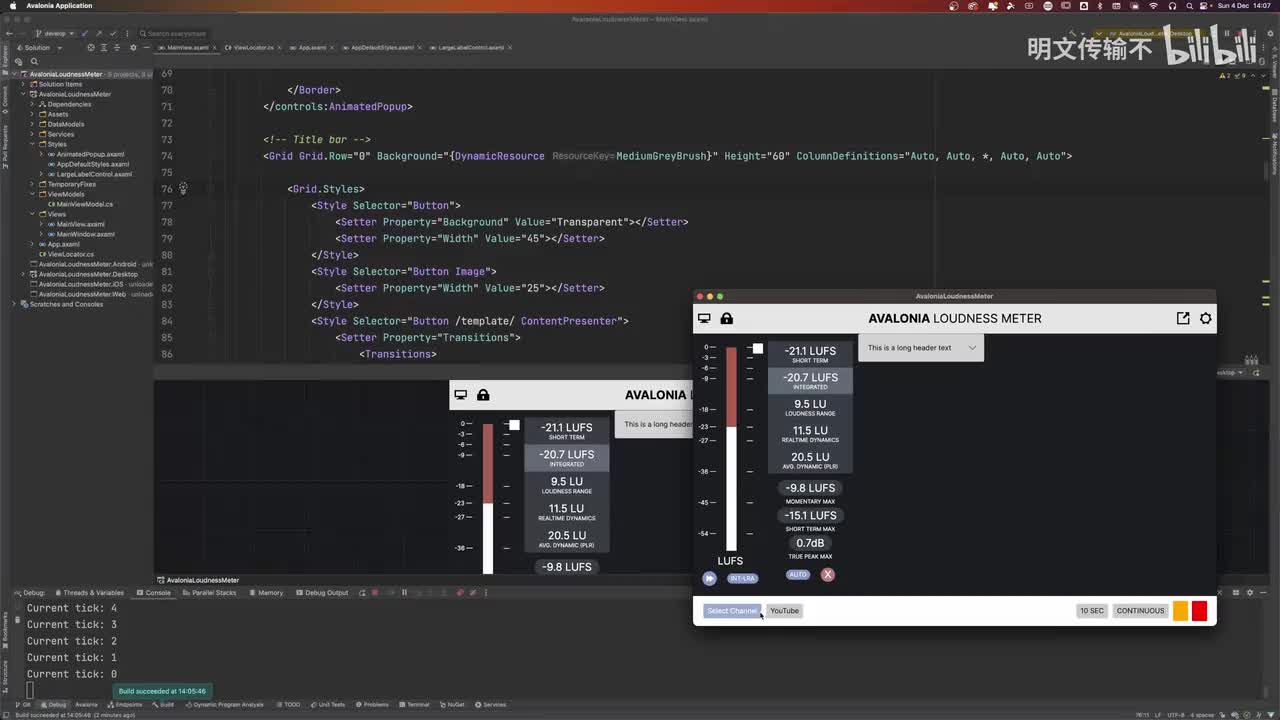
Task: Expand the Scratches and Consoles node
Action: click(x=16, y=304)
